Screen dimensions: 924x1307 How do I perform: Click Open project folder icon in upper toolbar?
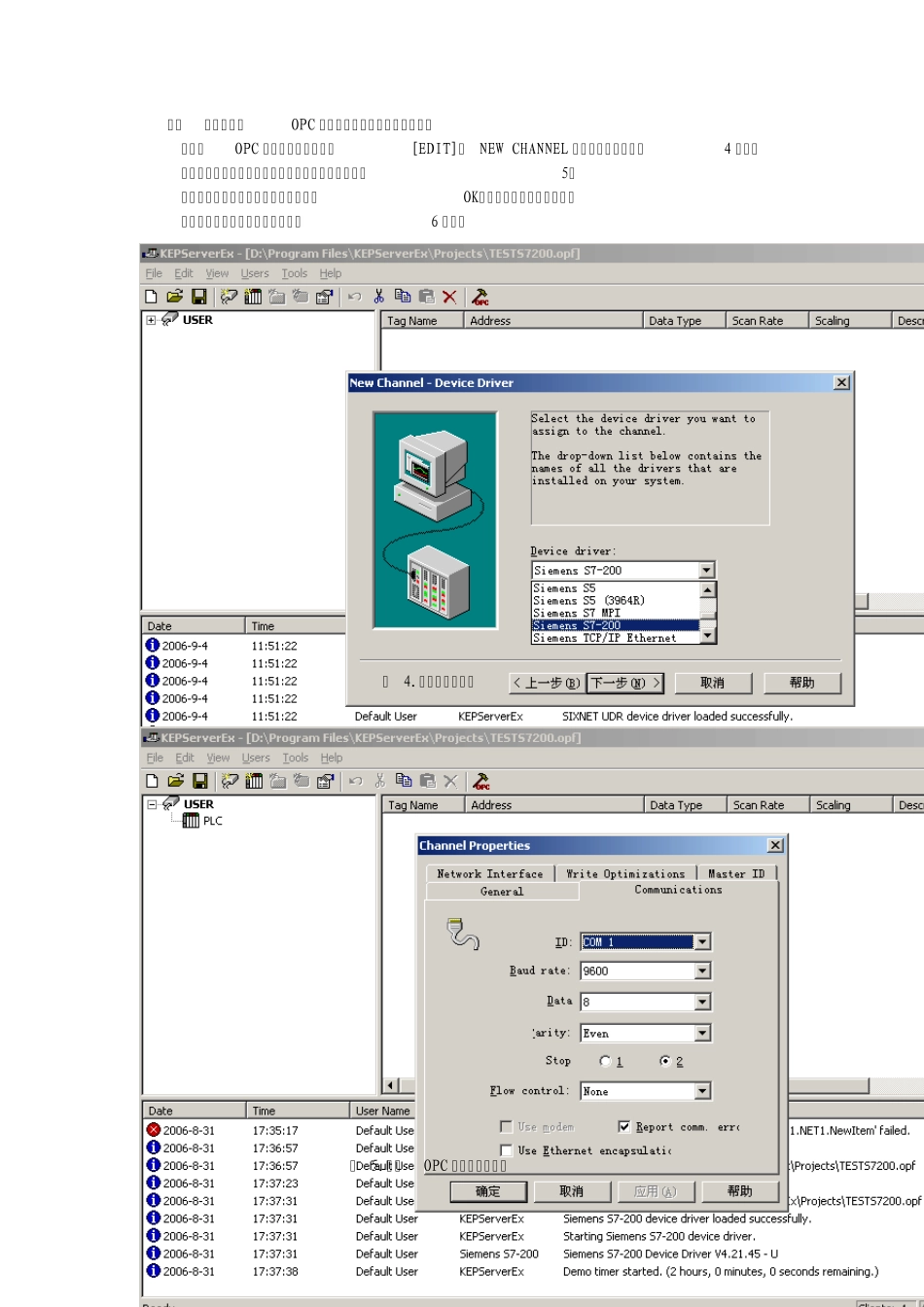click(x=174, y=297)
